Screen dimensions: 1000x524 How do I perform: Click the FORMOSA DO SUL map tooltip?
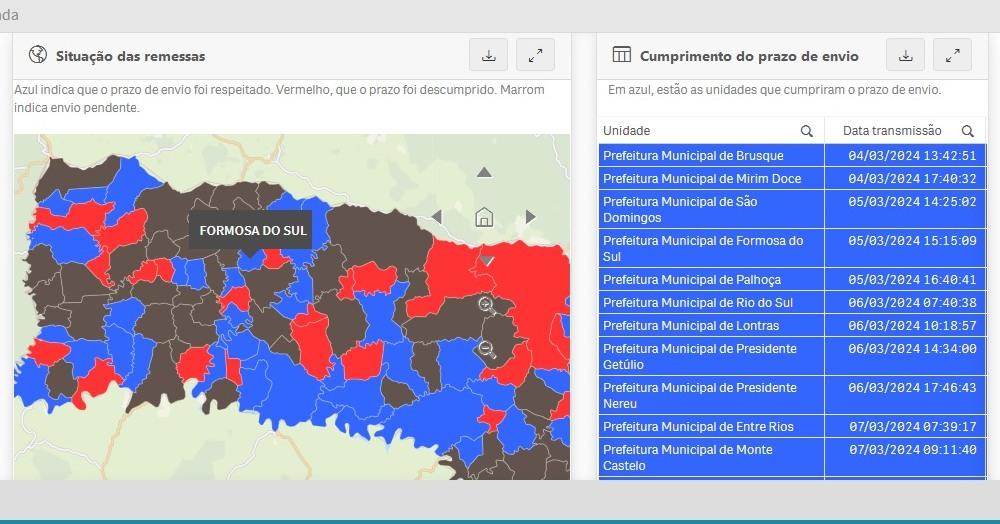pos(253,230)
